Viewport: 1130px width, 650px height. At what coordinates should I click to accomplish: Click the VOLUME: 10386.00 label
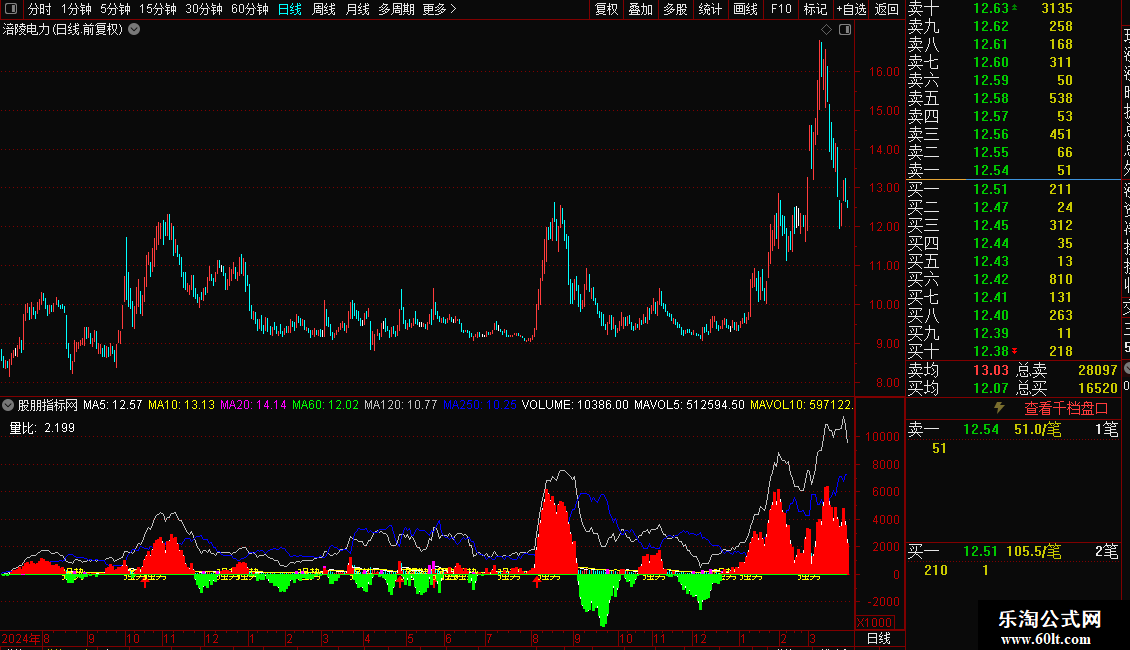click(575, 405)
